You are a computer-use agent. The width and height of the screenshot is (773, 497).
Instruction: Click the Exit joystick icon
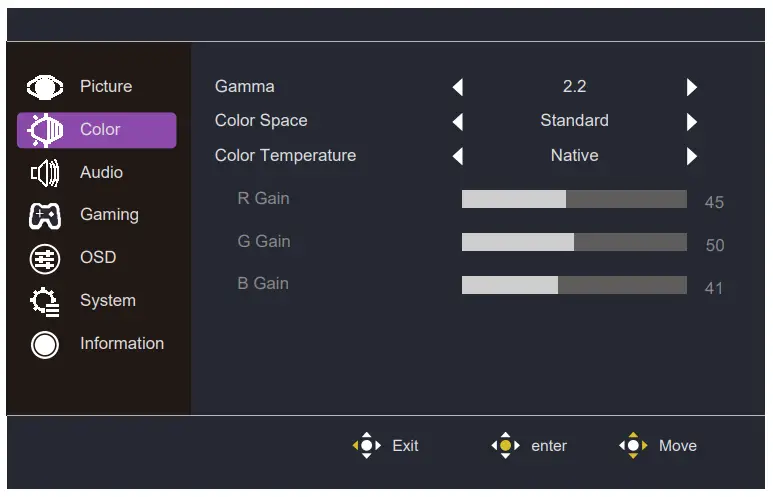click(367, 446)
